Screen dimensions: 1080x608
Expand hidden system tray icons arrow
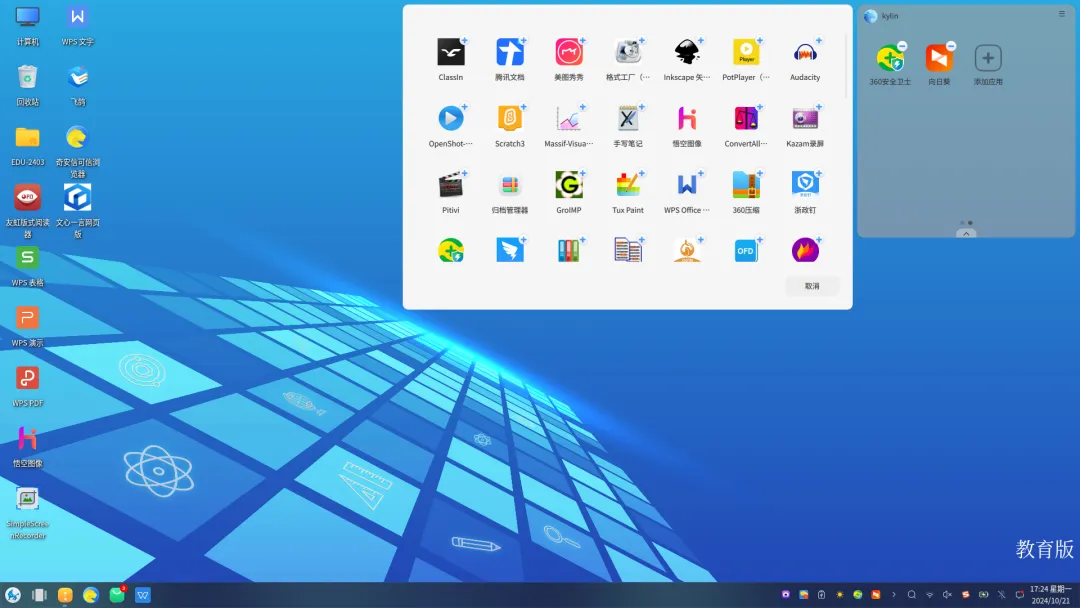[x=894, y=595]
